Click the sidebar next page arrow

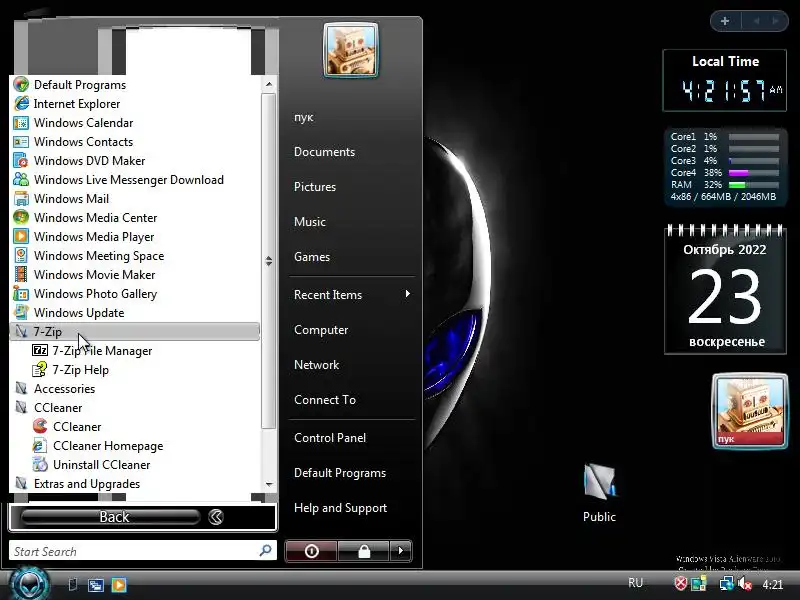tap(775, 21)
